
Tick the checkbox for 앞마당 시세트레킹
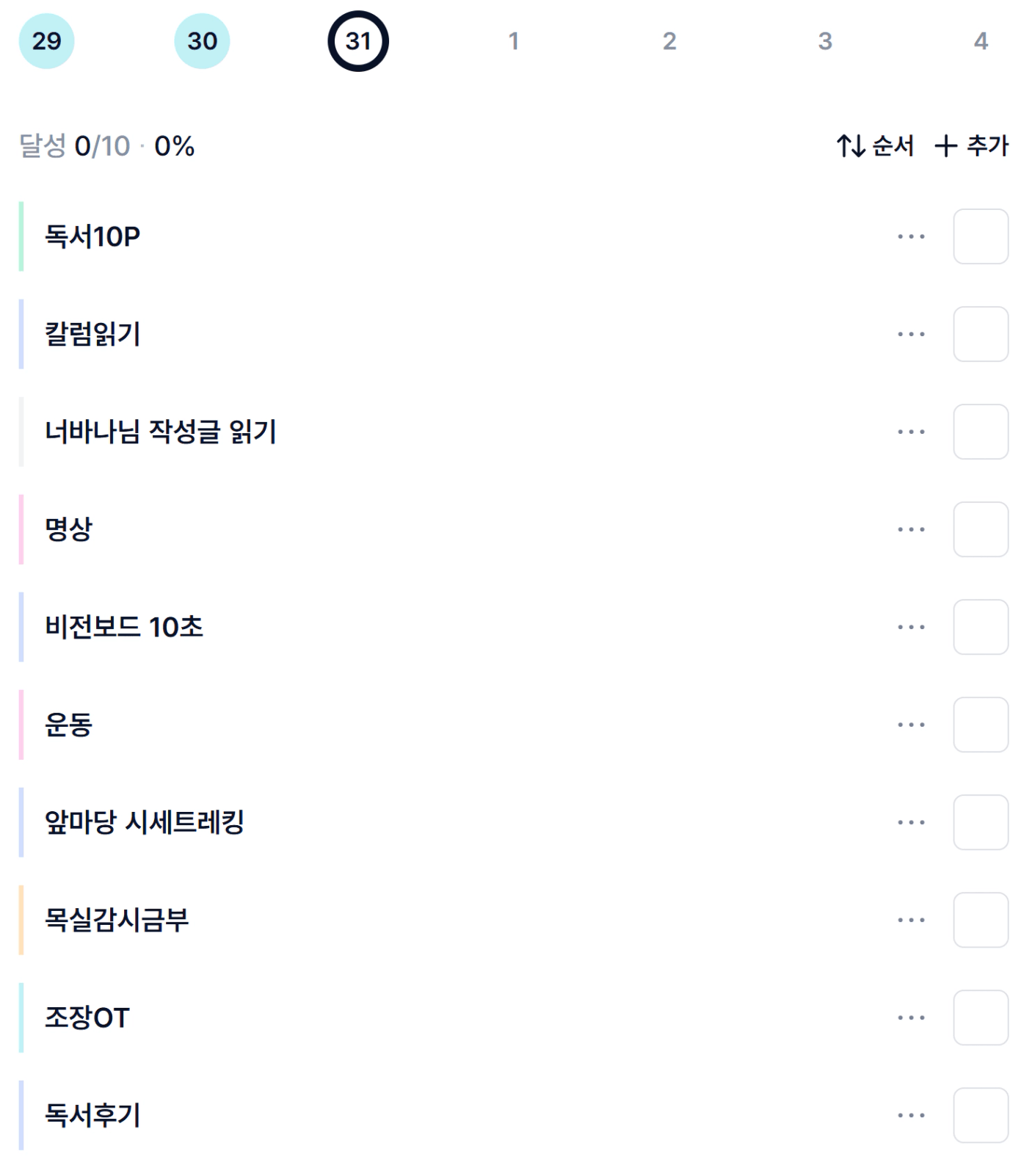981,822
